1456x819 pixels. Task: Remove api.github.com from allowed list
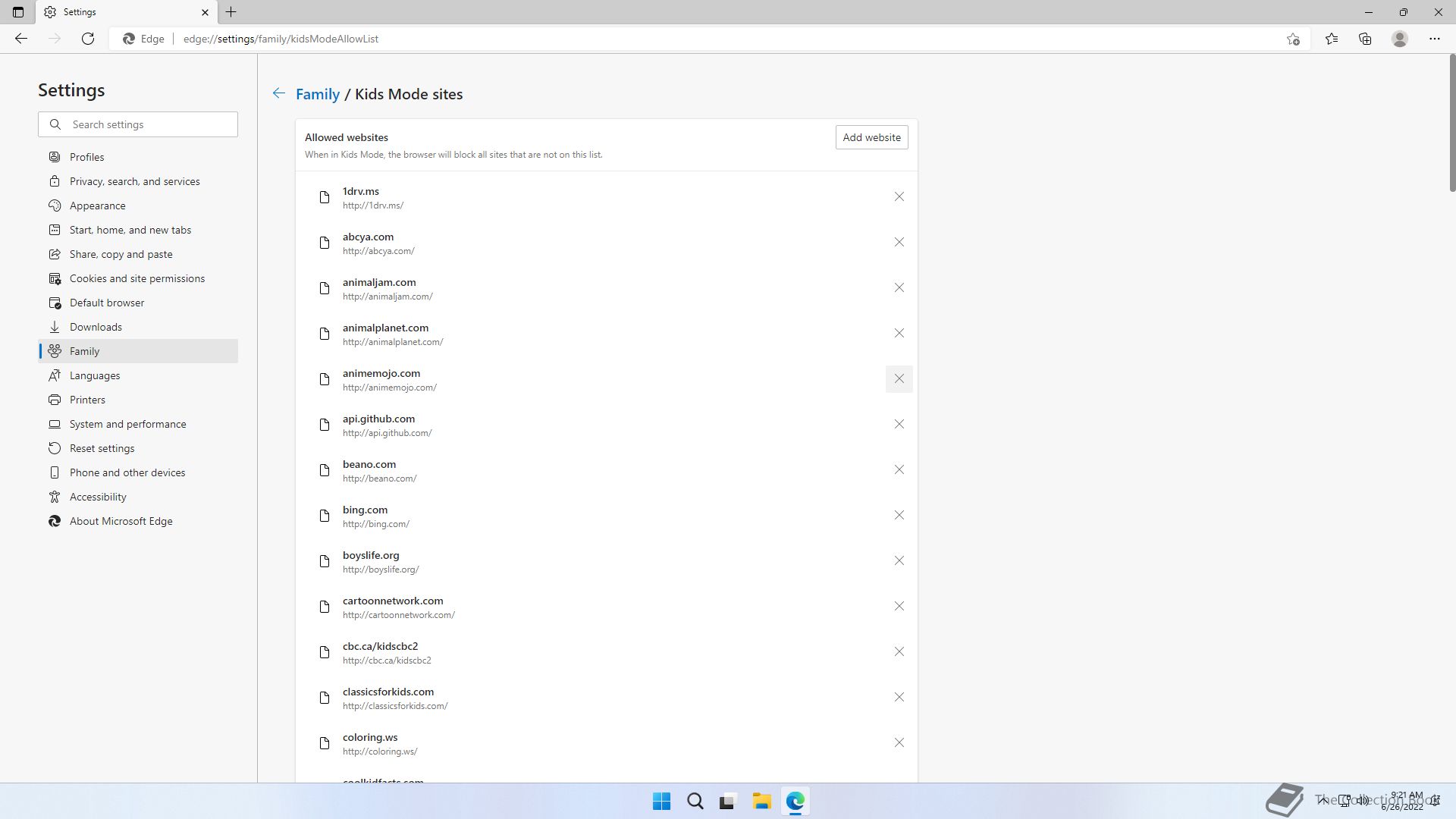coord(899,425)
